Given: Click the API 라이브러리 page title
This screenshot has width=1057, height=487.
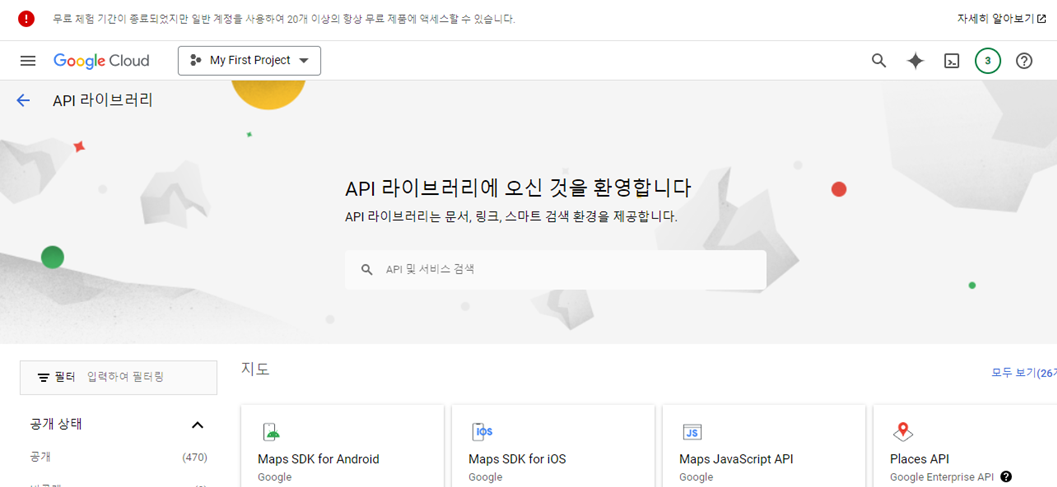Looking at the screenshot, I should [103, 101].
